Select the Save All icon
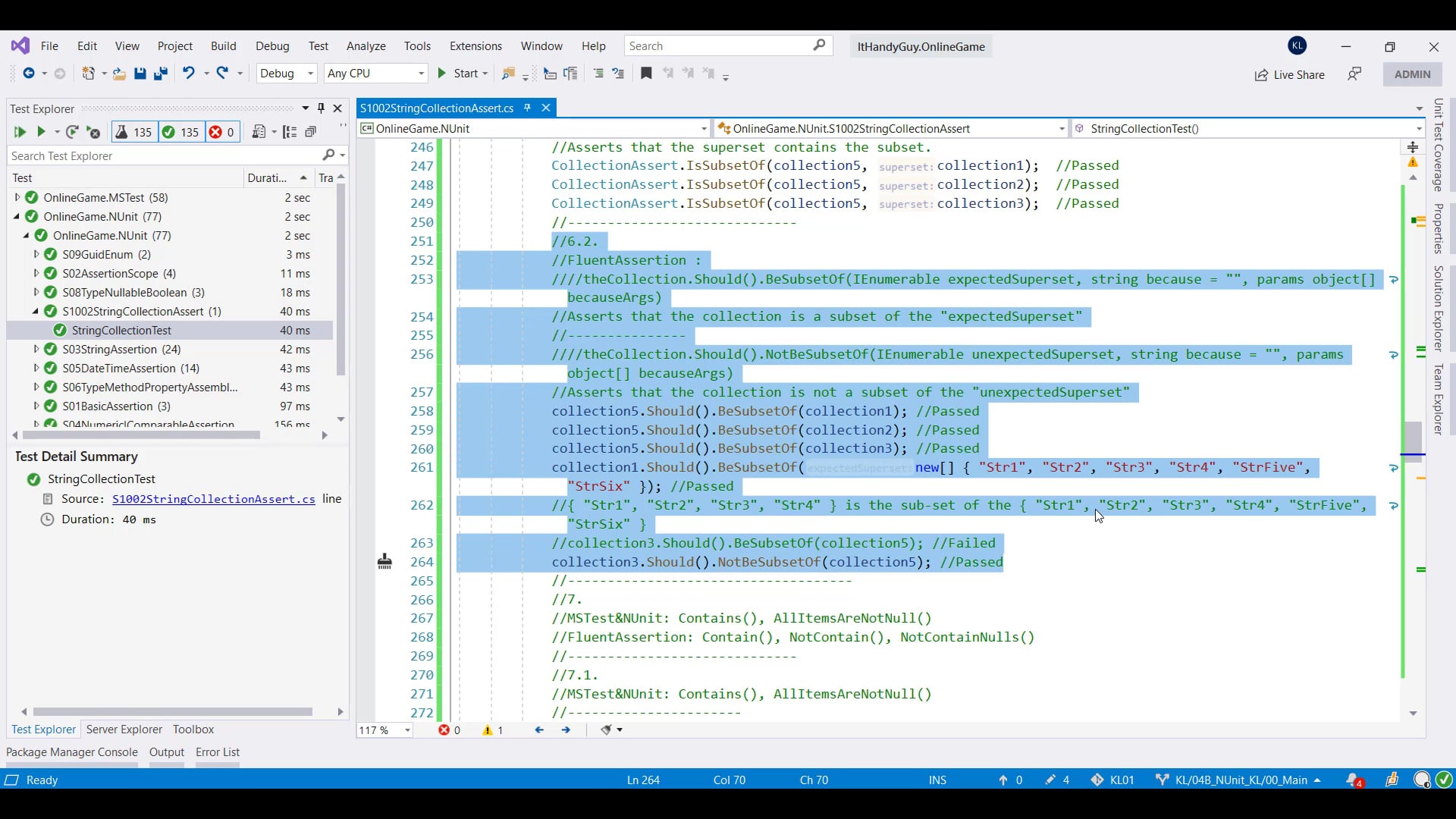The width and height of the screenshot is (1456, 819). coord(160,74)
